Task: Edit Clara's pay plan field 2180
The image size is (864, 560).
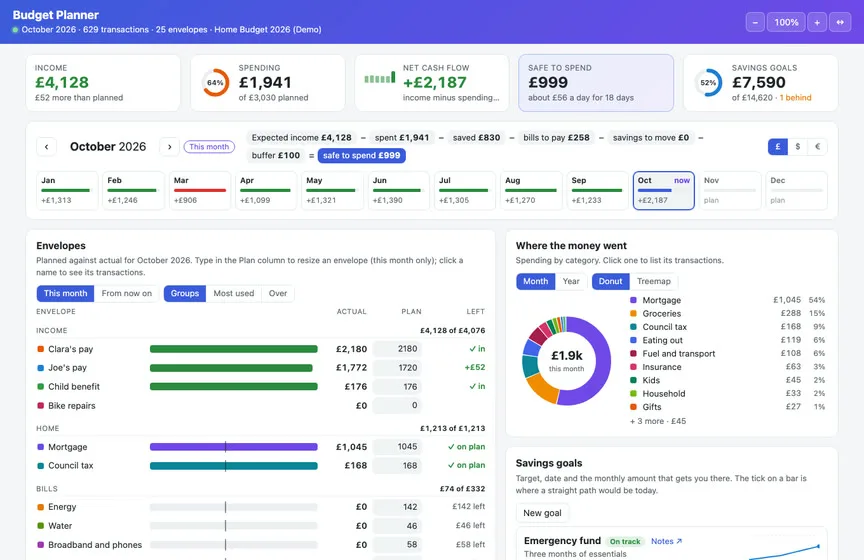Action: 397,348
